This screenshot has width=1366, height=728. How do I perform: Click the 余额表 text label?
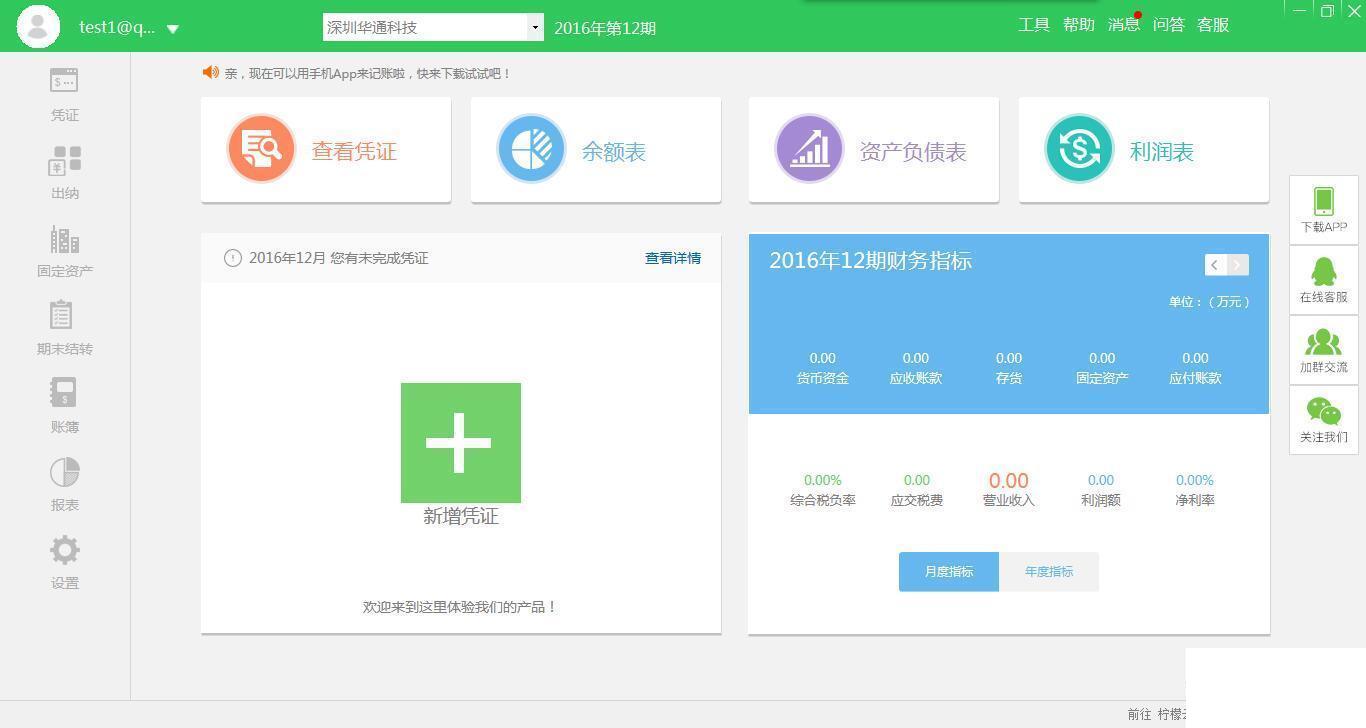pyautogui.click(x=614, y=151)
